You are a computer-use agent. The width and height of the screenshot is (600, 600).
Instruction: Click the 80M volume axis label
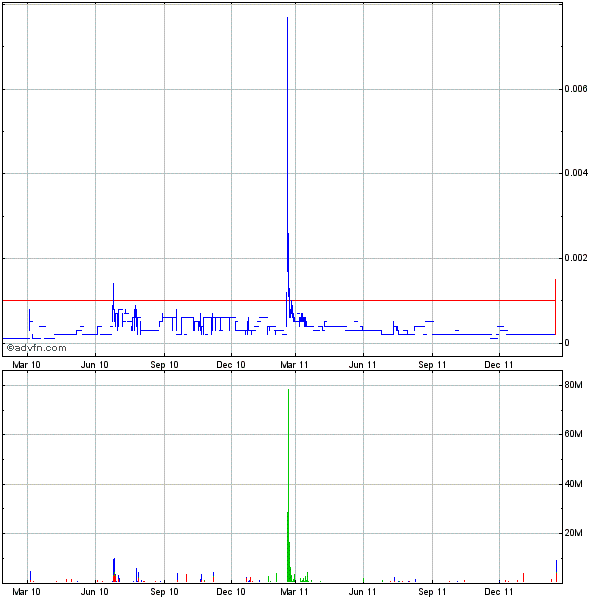[x=573, y=385]
